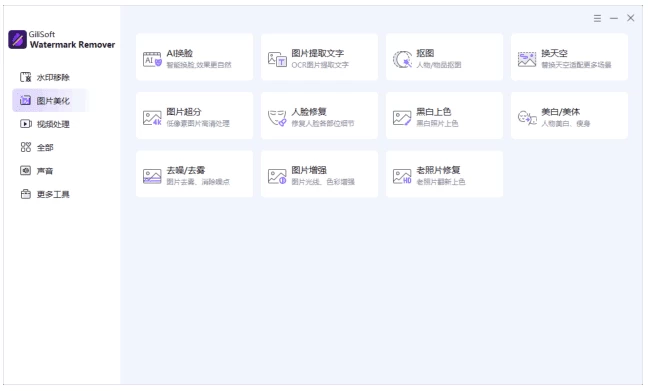Open the 抠图 tool card

click(444, 57)
